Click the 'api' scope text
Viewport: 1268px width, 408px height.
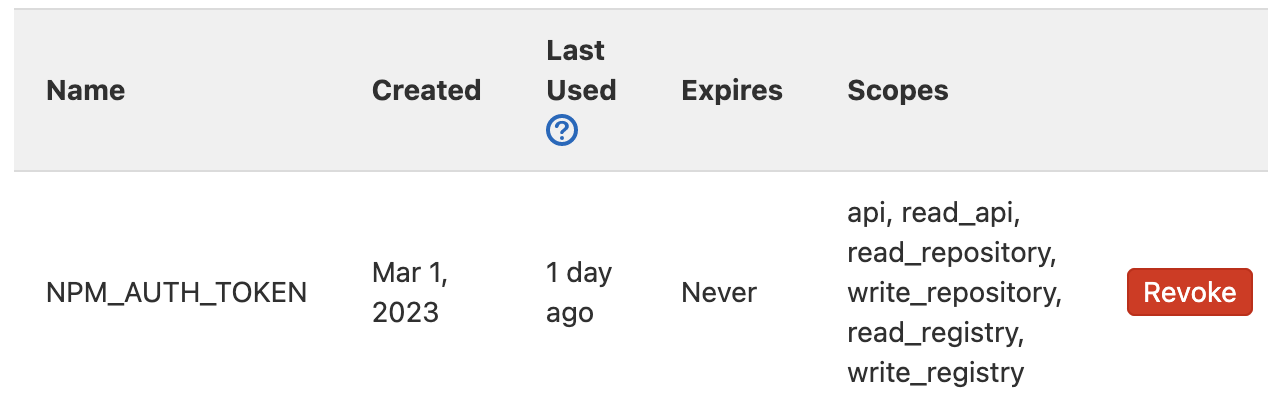pos(869,213)
